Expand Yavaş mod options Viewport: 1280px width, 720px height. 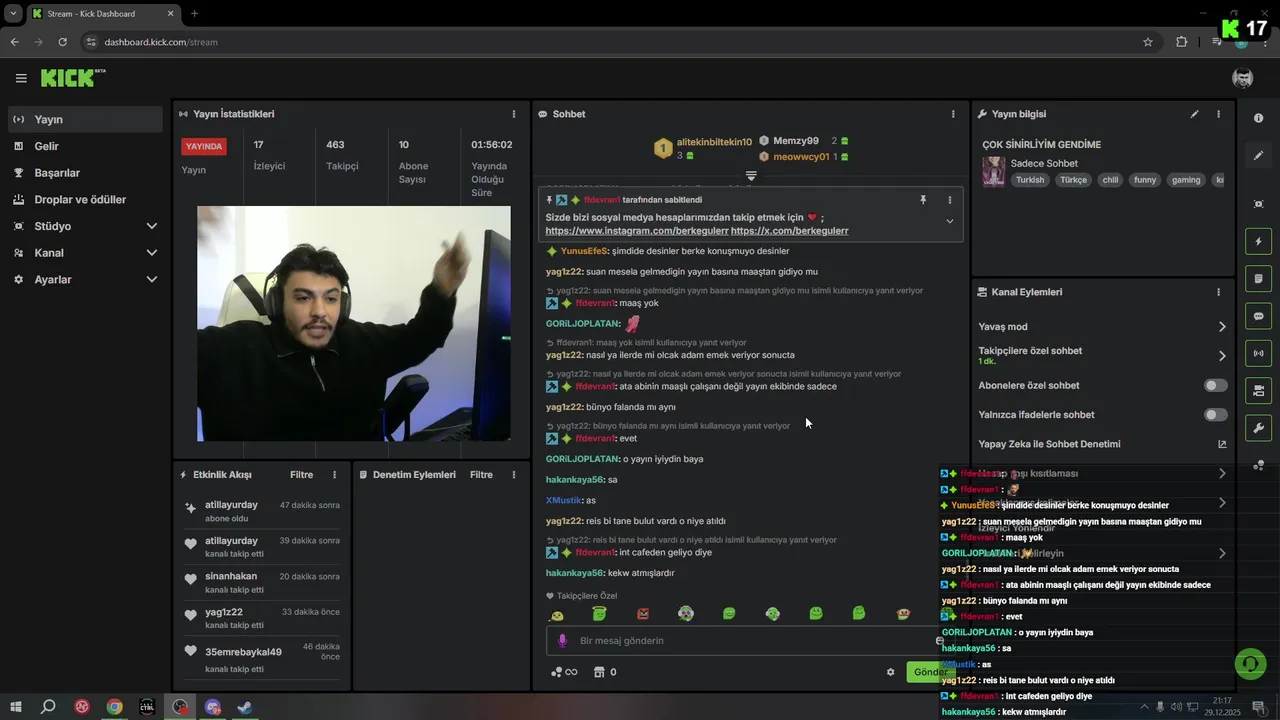point(1221,327)
